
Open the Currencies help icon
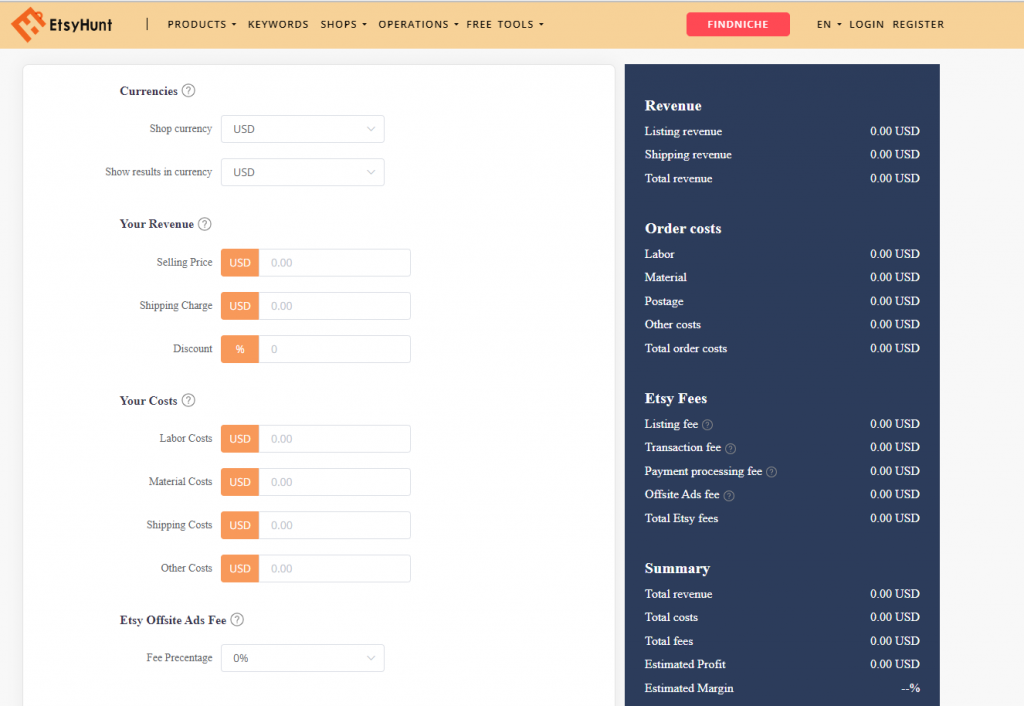[190, 90]
